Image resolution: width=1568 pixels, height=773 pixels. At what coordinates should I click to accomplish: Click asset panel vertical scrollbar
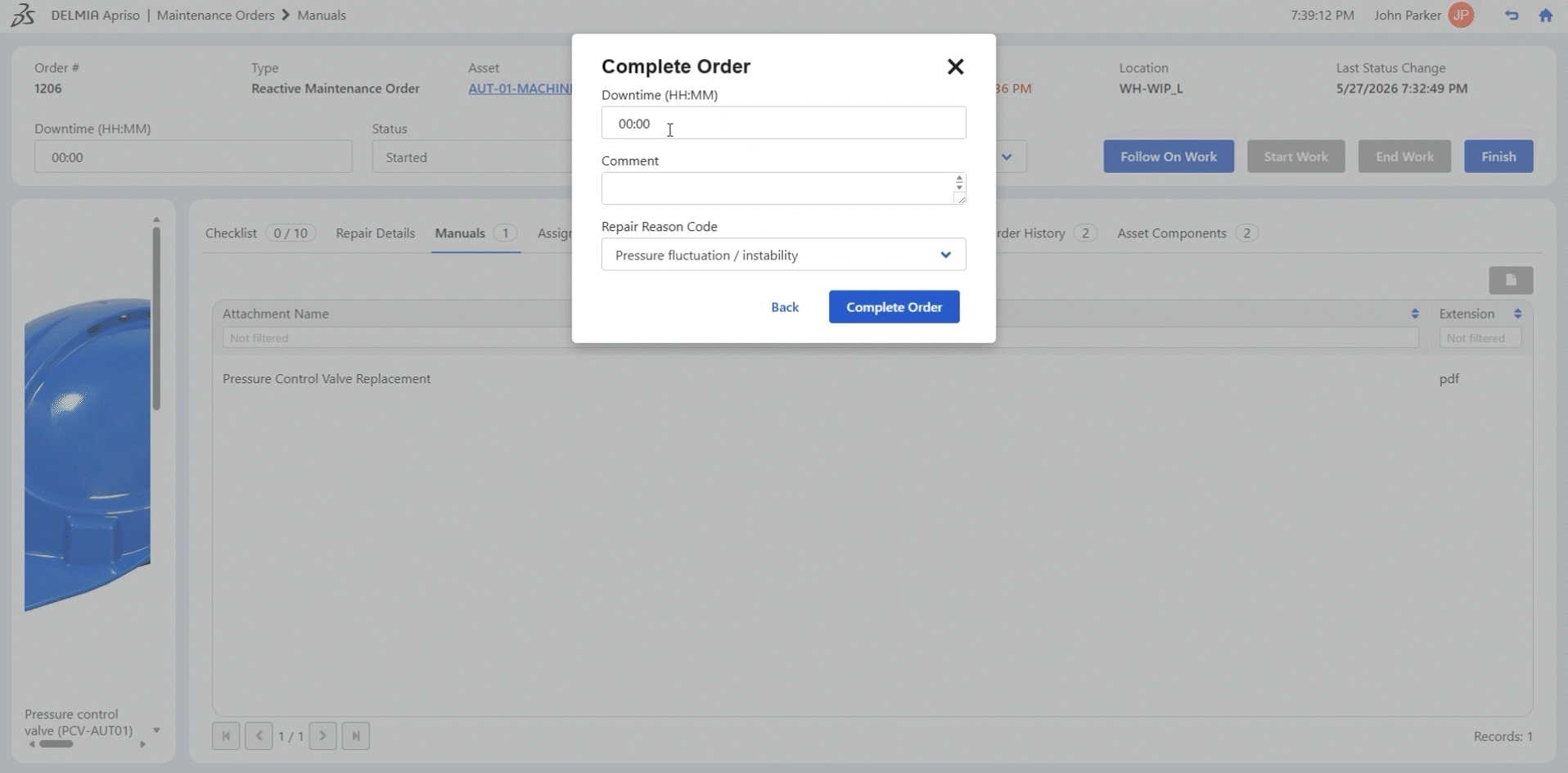click(x=156, y=318)
